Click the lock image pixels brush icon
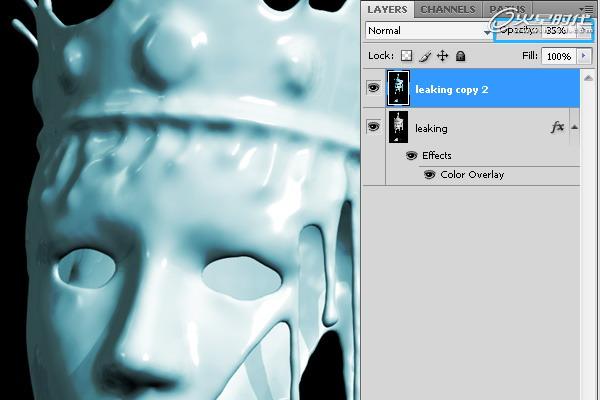Viewport: 600px width, 400px height. click(x=425, y=57)
